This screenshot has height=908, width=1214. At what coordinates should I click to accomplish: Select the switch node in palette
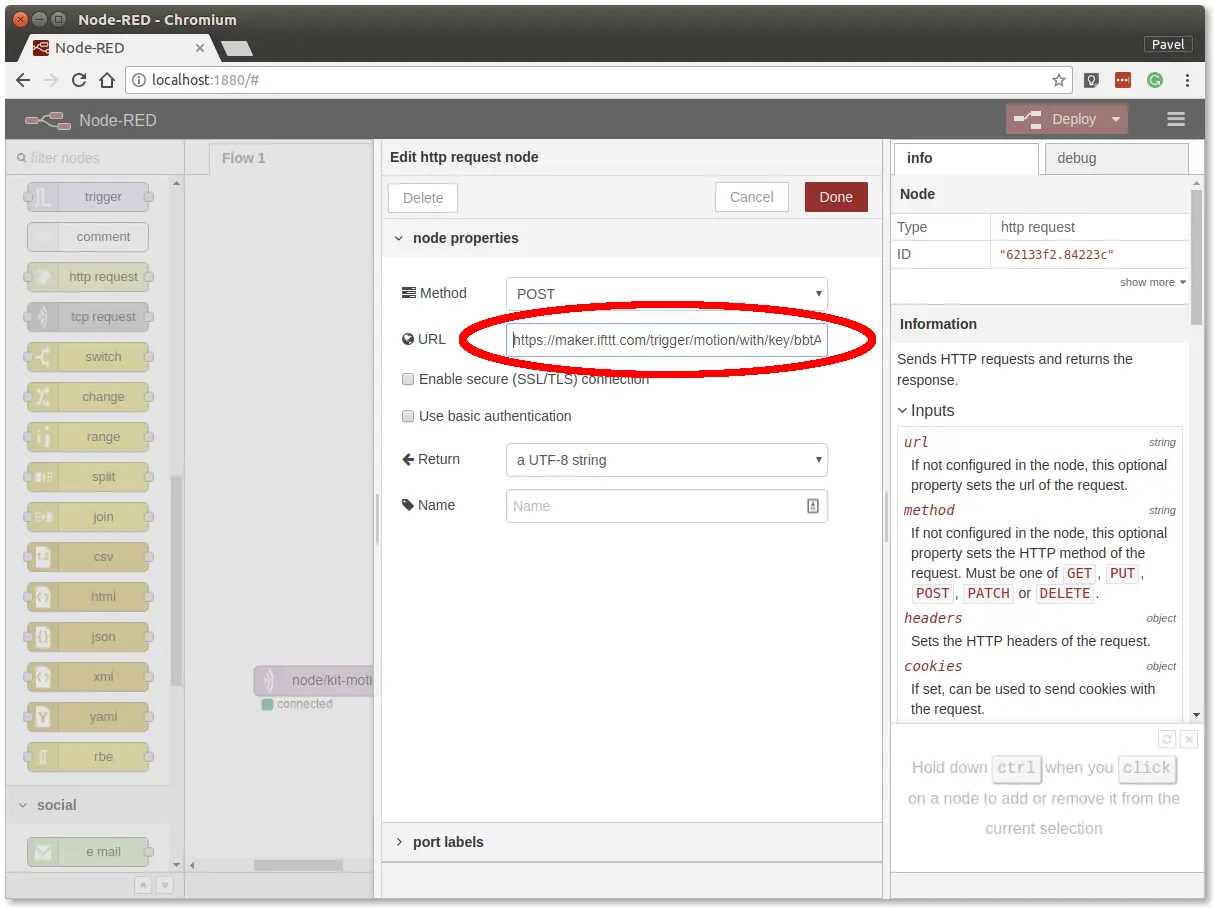click(88, 357)
